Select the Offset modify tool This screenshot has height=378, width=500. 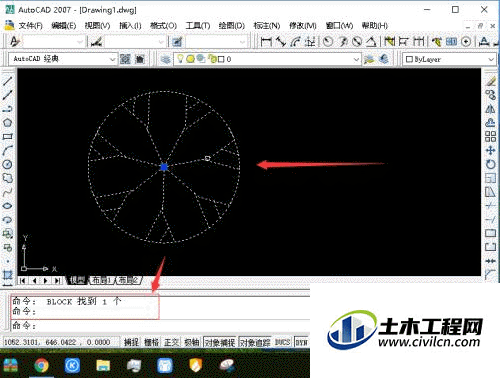(490, 123)
